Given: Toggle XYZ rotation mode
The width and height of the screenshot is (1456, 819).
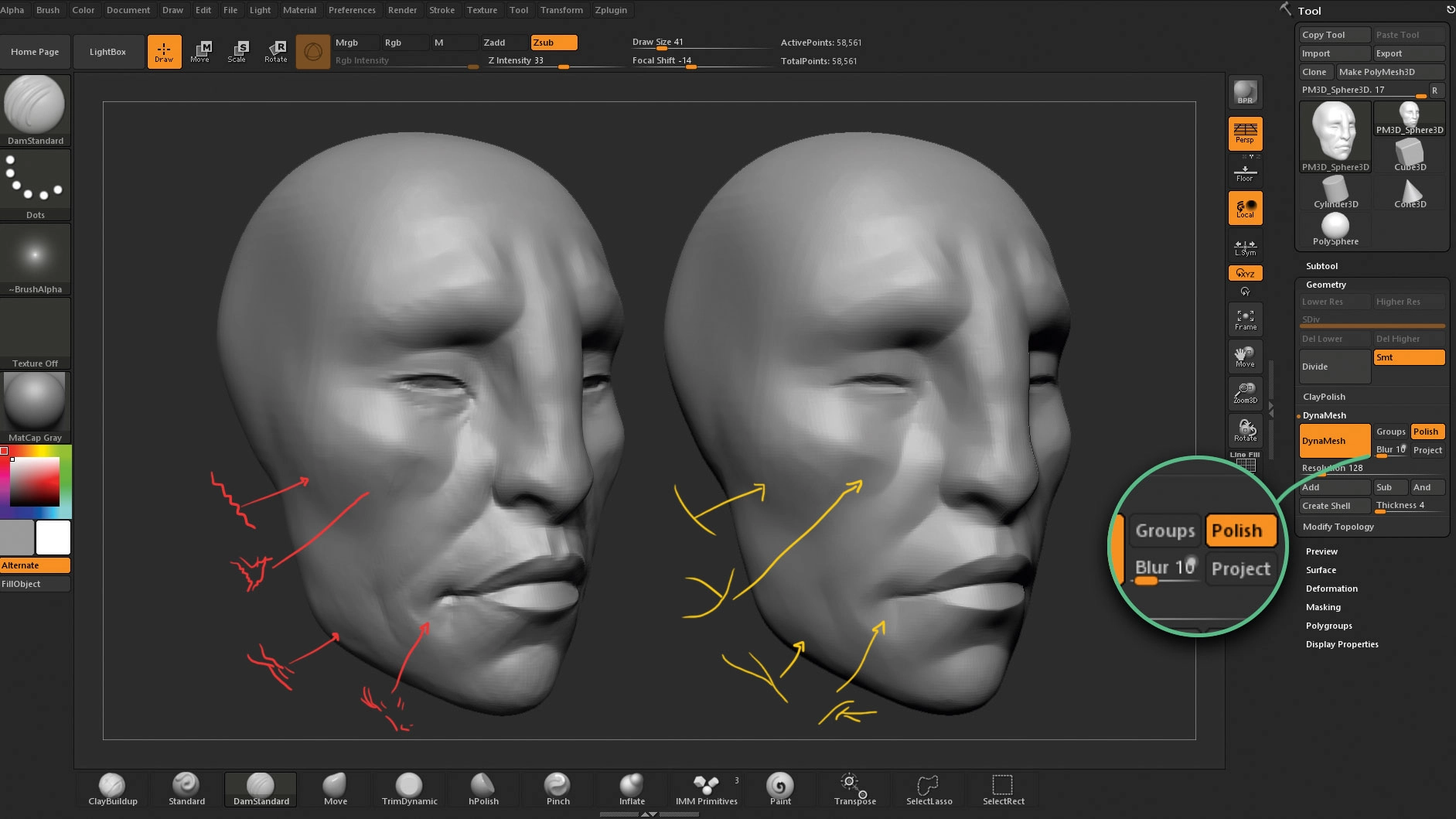Looking at the screenshot, I should [x=1245, y=273].
